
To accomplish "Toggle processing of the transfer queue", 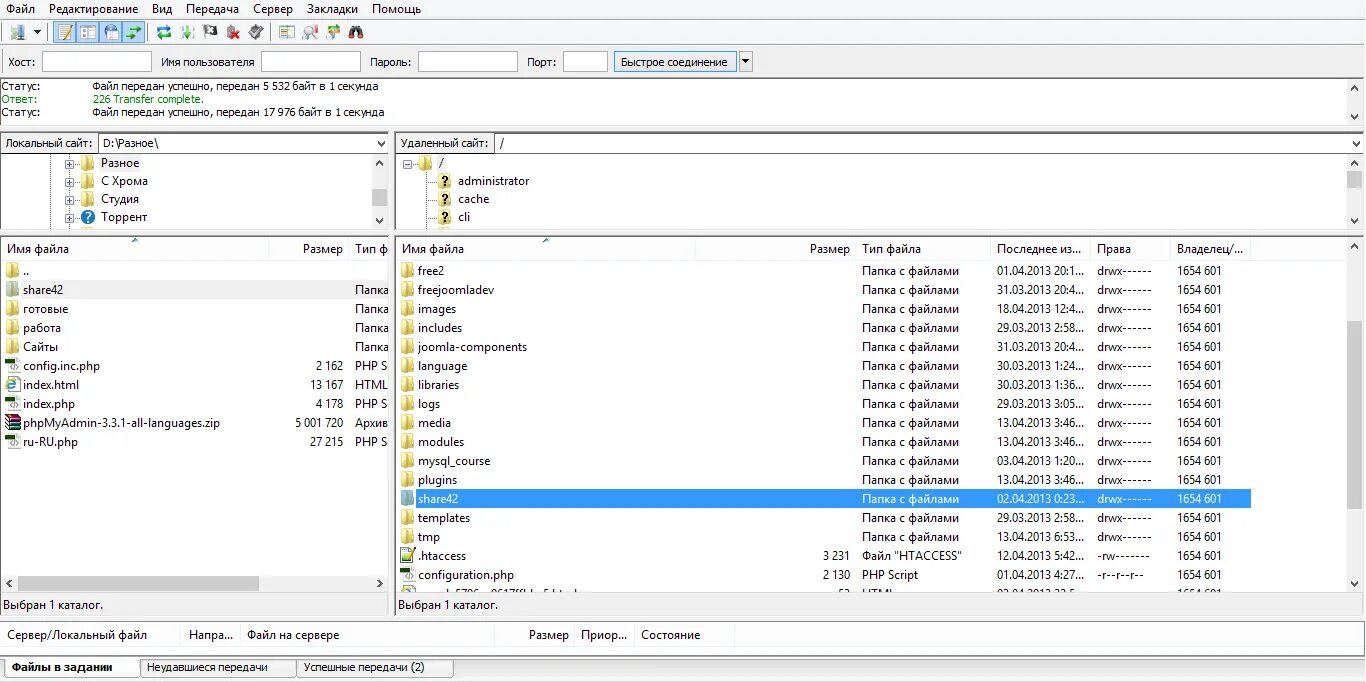I will point(186,31).
